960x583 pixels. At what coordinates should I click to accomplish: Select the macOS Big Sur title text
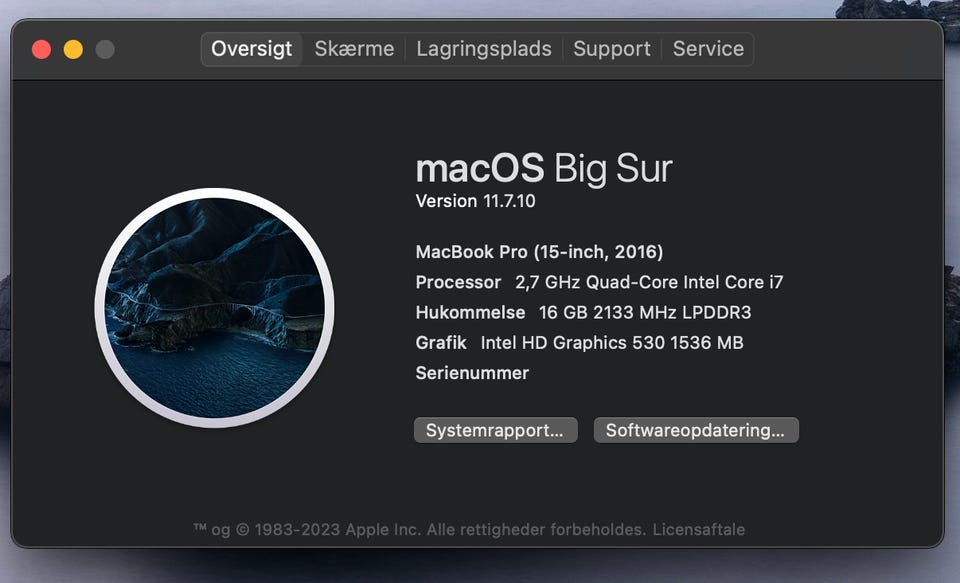pyautogui.click(x=544, y=168)
